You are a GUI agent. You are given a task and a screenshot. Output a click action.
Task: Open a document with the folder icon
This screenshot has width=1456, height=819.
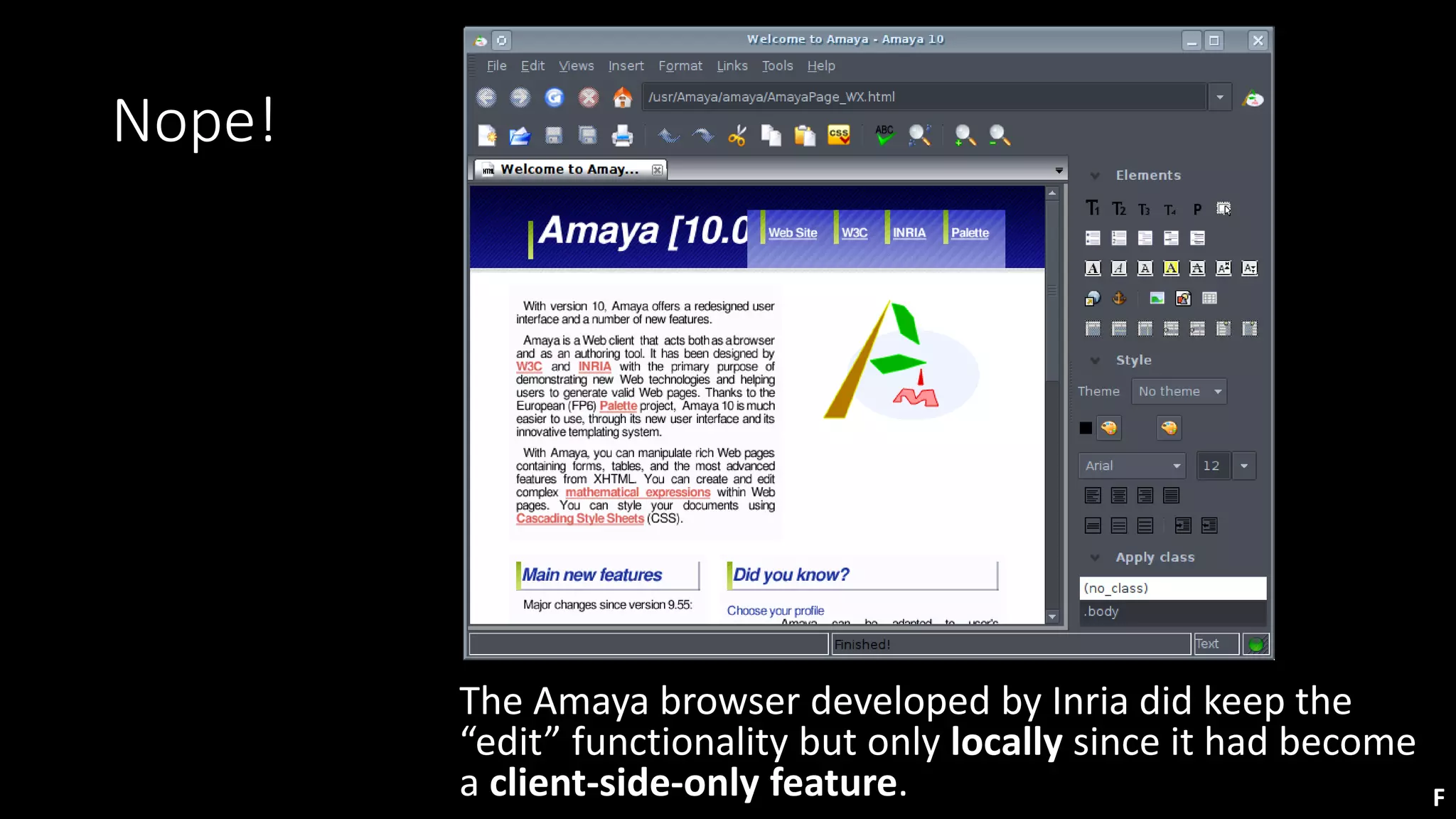(x=520, y=135)
